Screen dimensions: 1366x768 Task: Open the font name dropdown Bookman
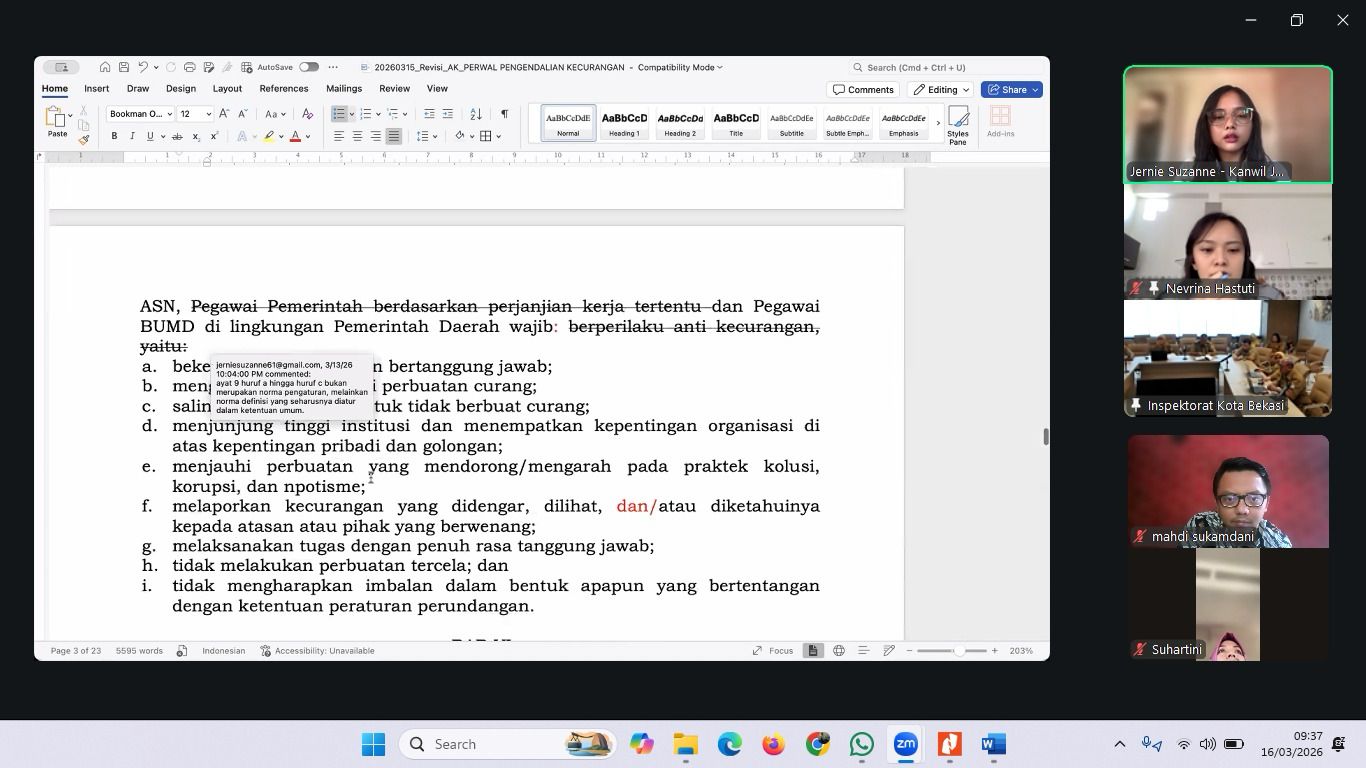tap(140, 114)
